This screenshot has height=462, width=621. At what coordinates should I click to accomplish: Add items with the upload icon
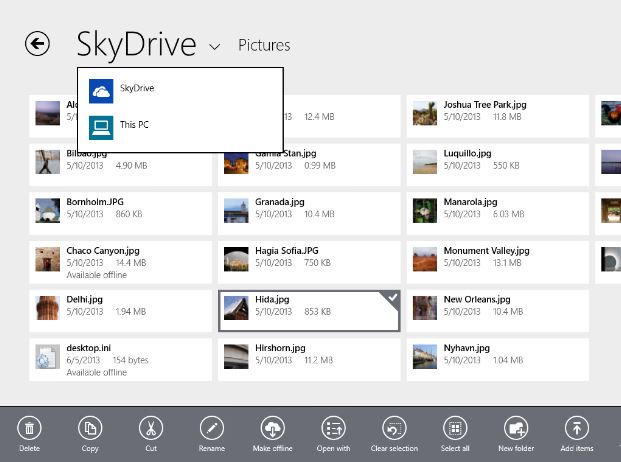[577, 428]
